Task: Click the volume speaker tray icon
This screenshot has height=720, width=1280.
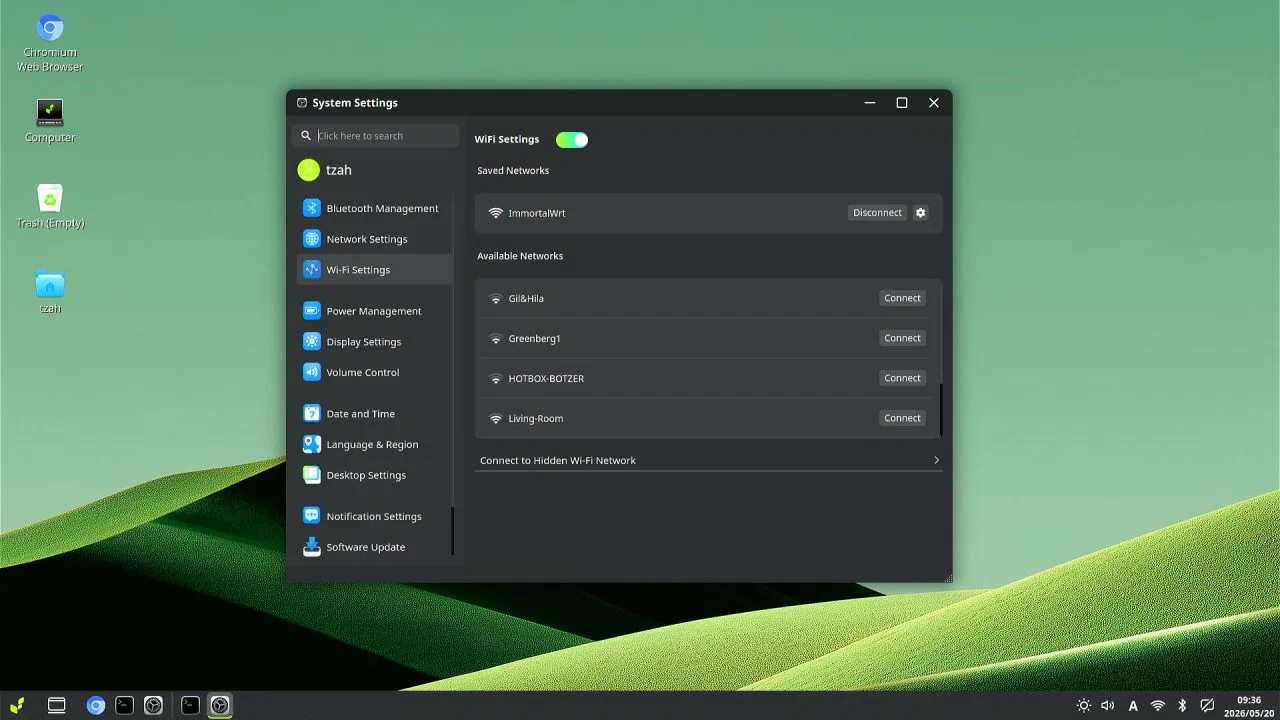Action: click(x=1108, y=705)
